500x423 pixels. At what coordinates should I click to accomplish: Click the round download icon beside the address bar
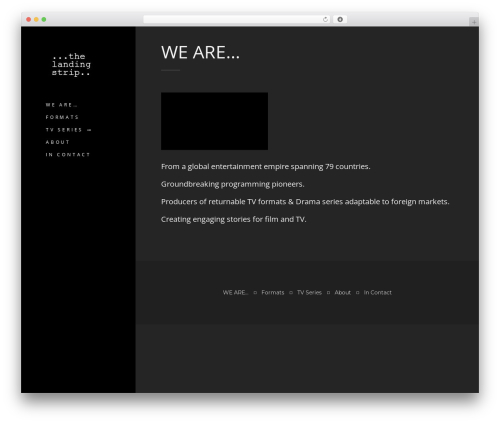[340, 19]
